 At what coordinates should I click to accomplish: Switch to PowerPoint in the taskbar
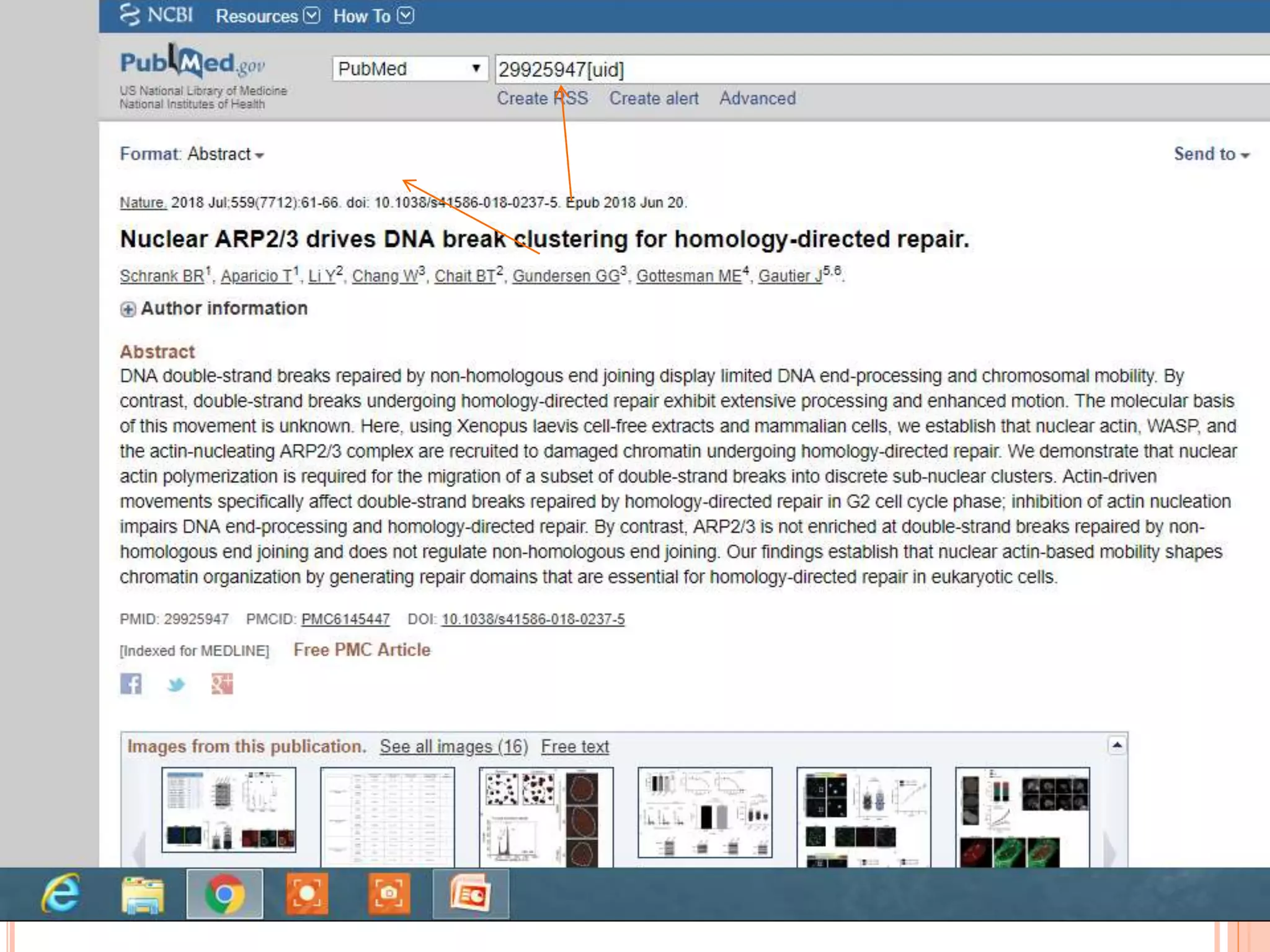coord(471,894)
